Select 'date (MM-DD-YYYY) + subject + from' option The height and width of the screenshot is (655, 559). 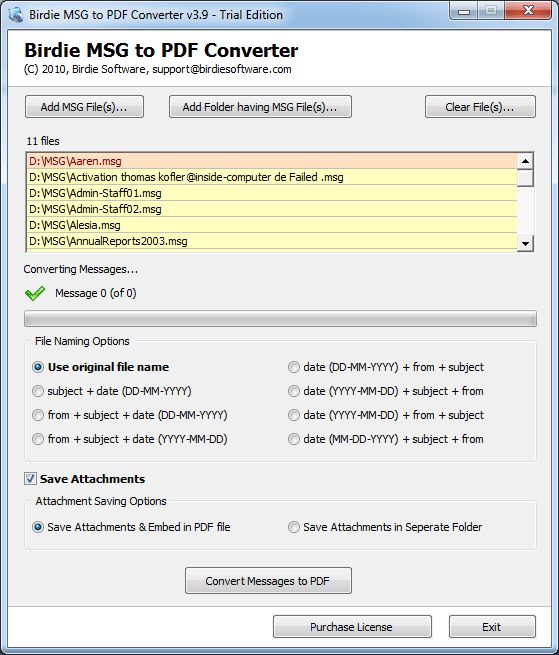pos(294,439)
